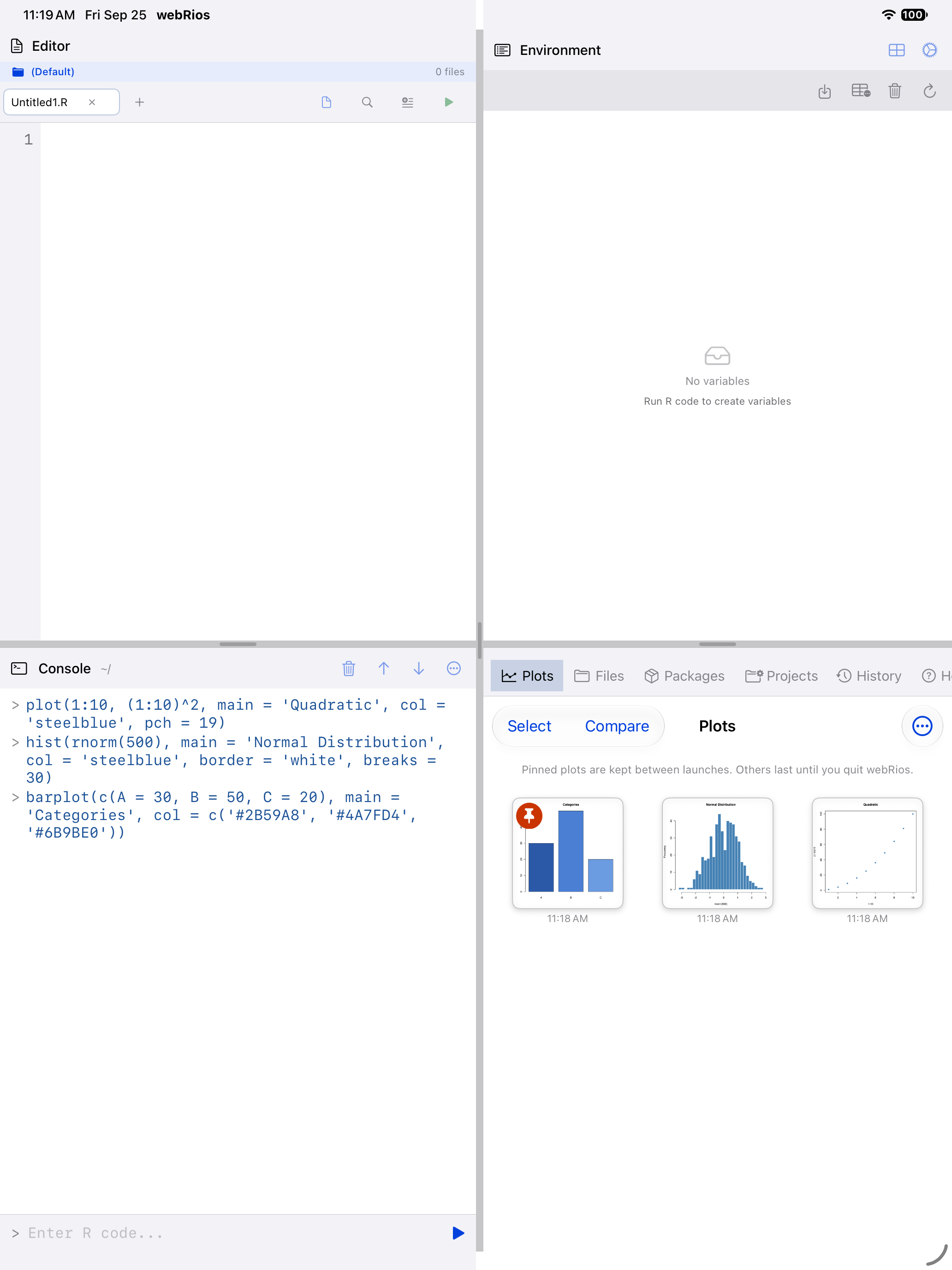Click the barplot command in console history
The image size is (952, 1270).
(221, 815)
